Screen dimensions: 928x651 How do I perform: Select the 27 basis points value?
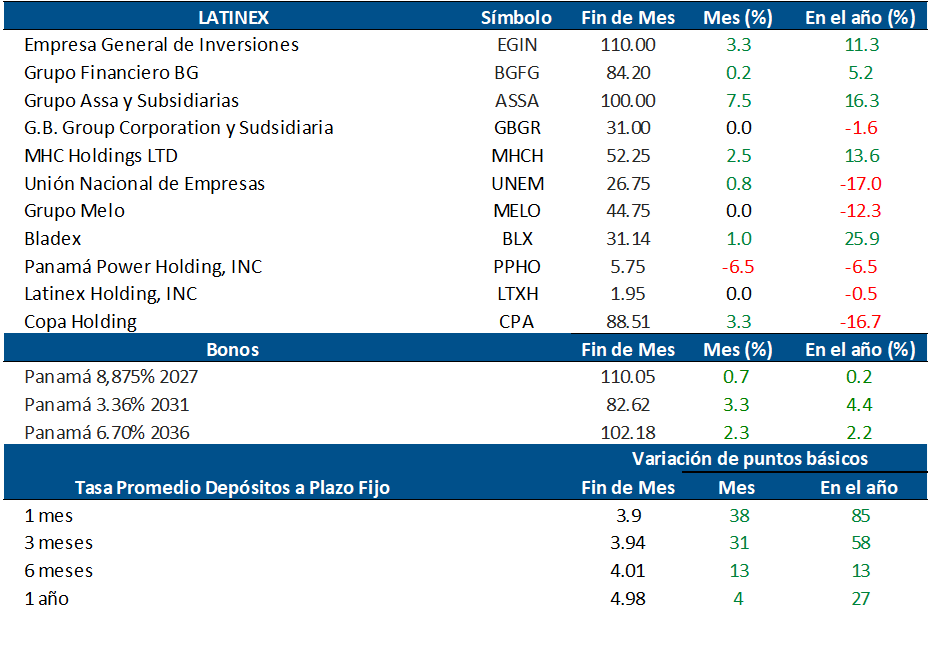(861, 599)
